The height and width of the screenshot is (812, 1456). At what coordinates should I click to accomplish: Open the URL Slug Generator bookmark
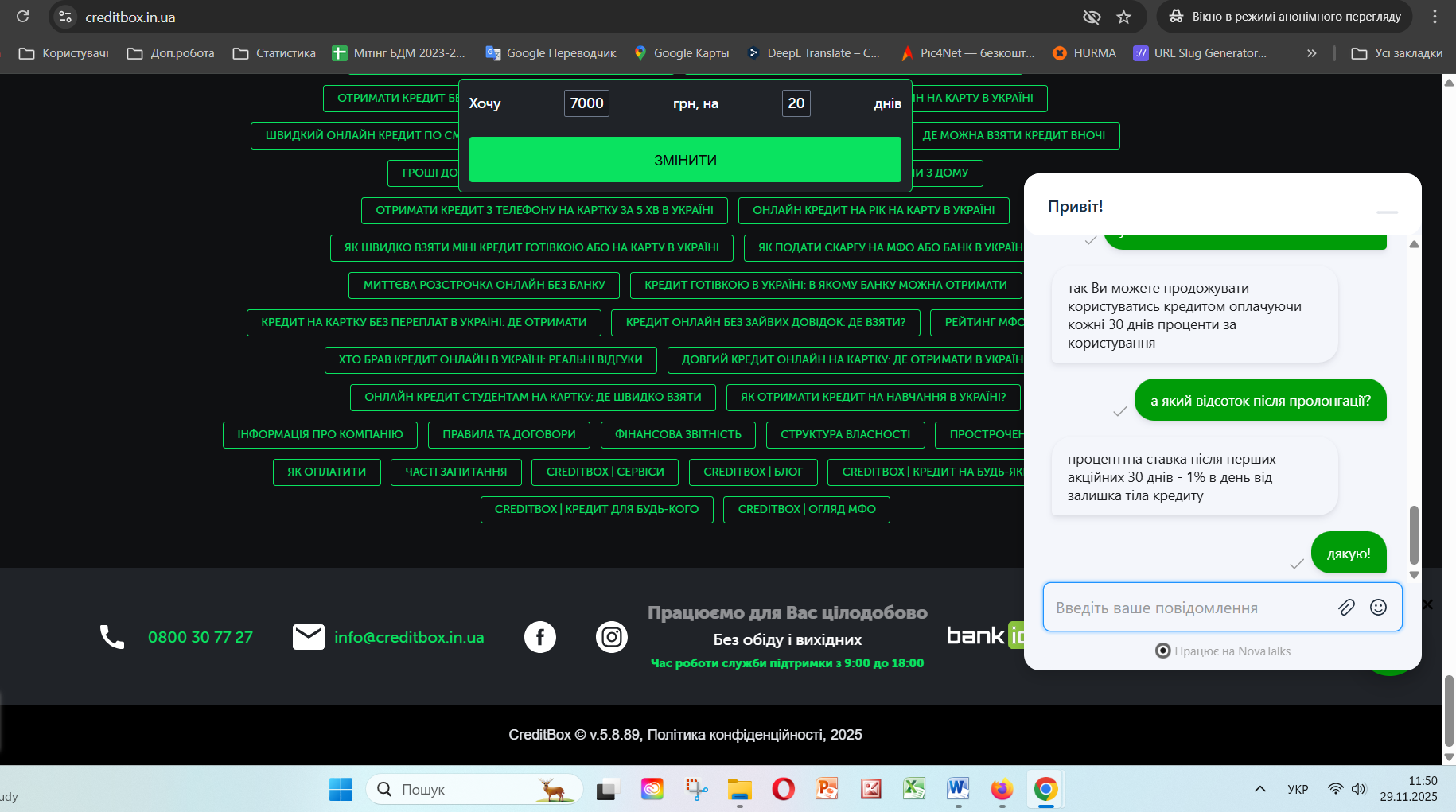click(1200, 53)
